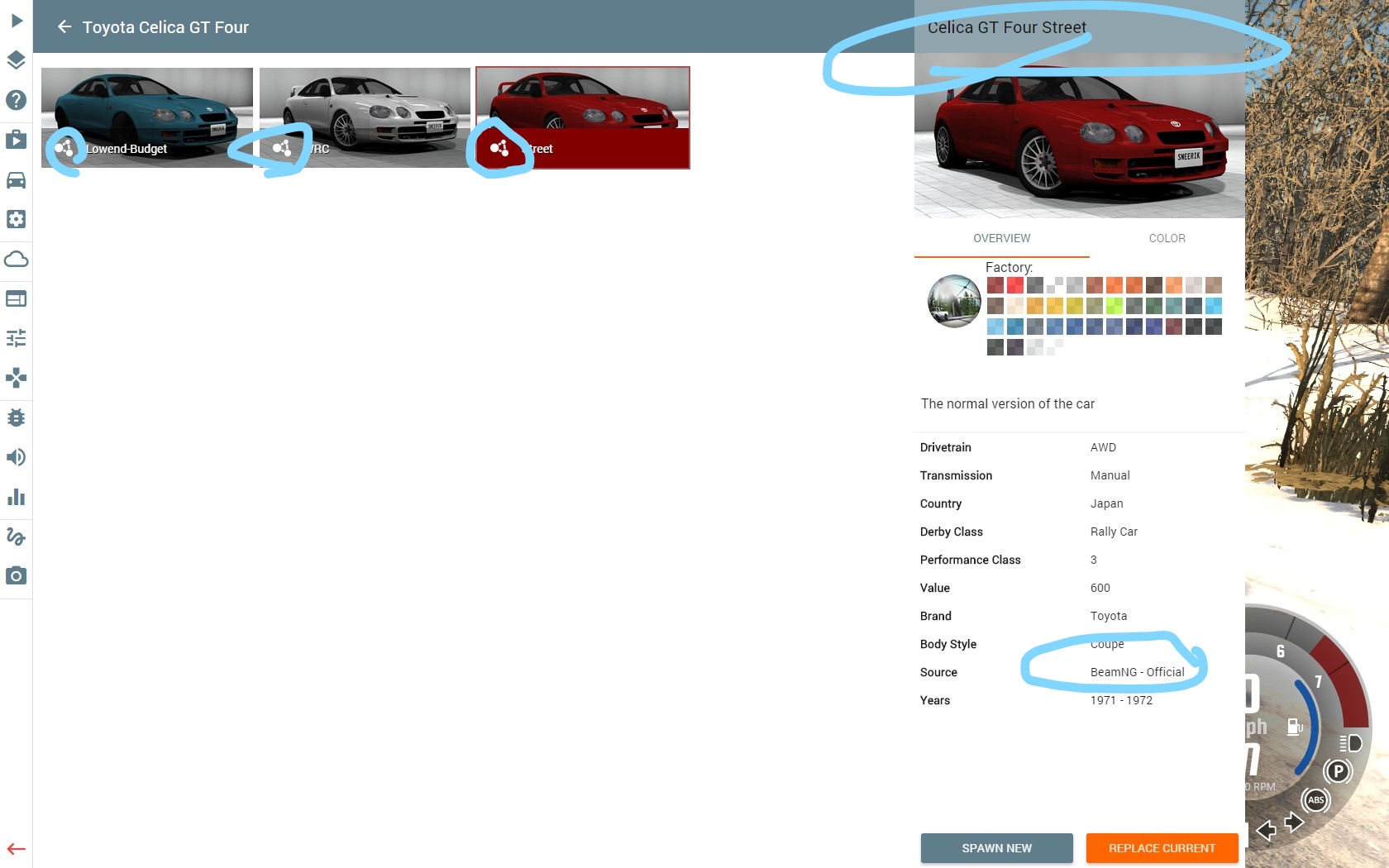Click the play icon in the sidebar
Screen dimensions: 1389x868
(16, 21)
